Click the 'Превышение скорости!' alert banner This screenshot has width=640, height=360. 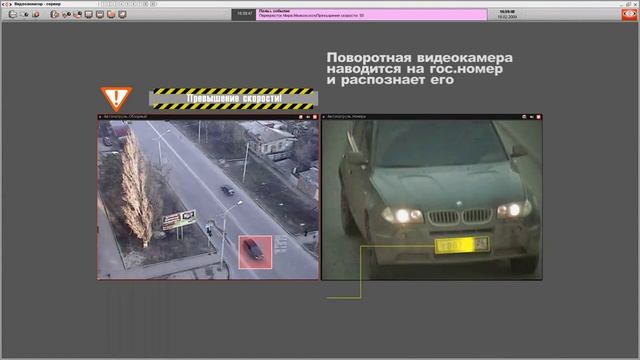pos(233,99)
